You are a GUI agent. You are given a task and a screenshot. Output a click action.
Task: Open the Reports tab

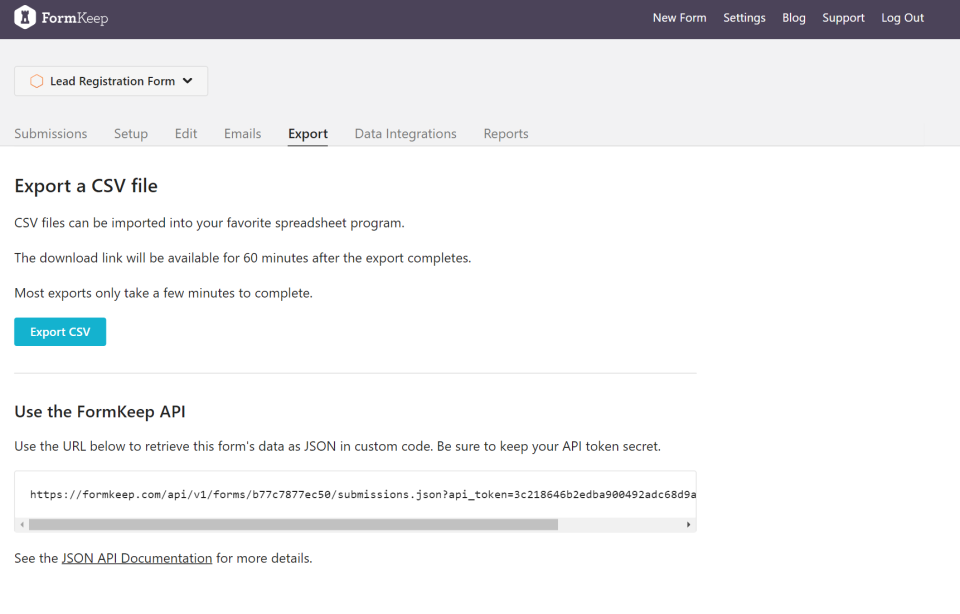coord(506,134)
